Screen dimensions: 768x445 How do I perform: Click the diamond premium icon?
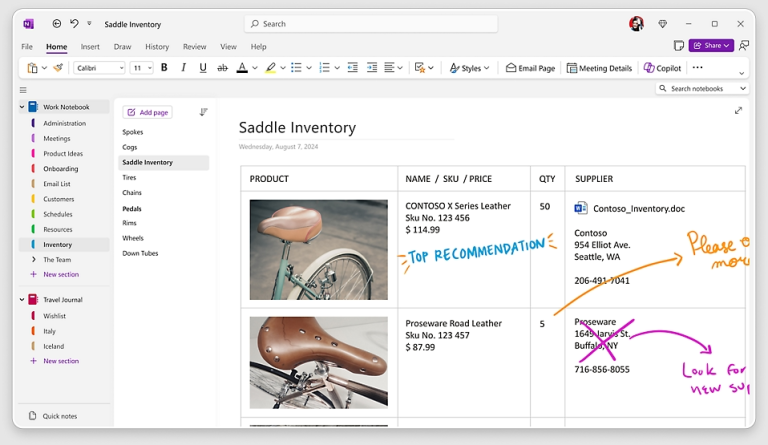point(663,24)
